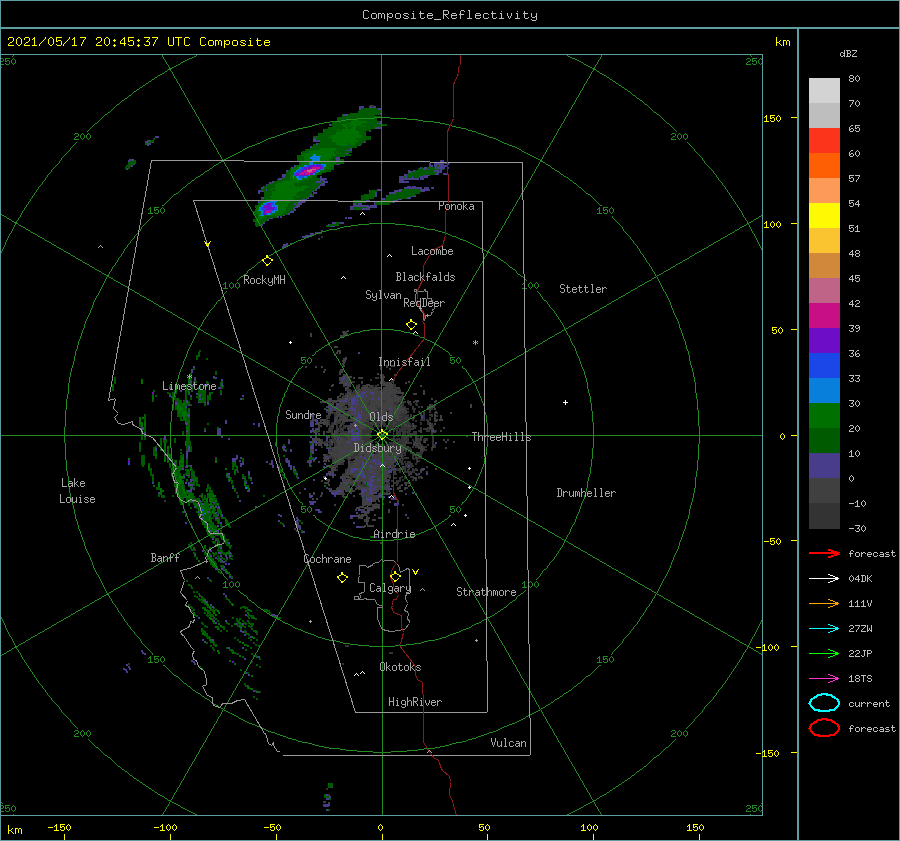Click the white plus marker west of Drumheller
Screen dimensions: 900x841
(x=565, y=402)
